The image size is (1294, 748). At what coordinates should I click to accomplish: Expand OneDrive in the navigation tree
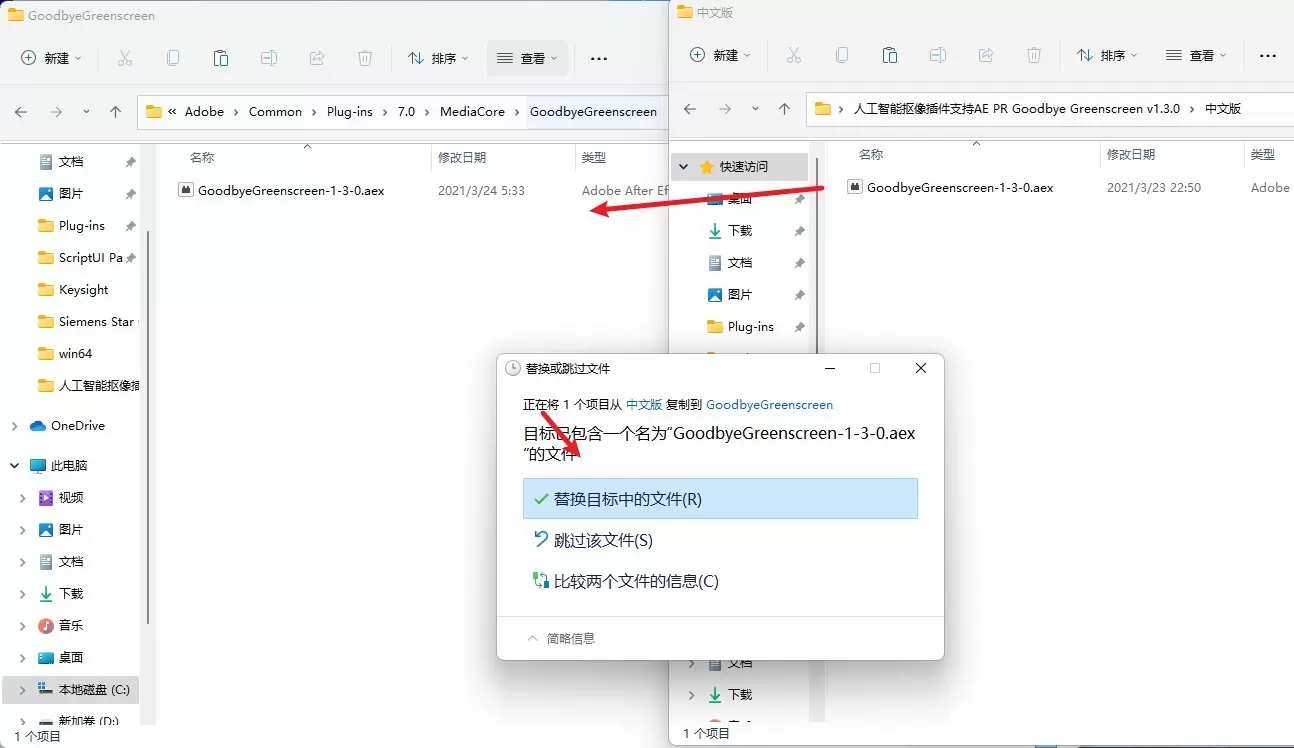tap(14, 426)
